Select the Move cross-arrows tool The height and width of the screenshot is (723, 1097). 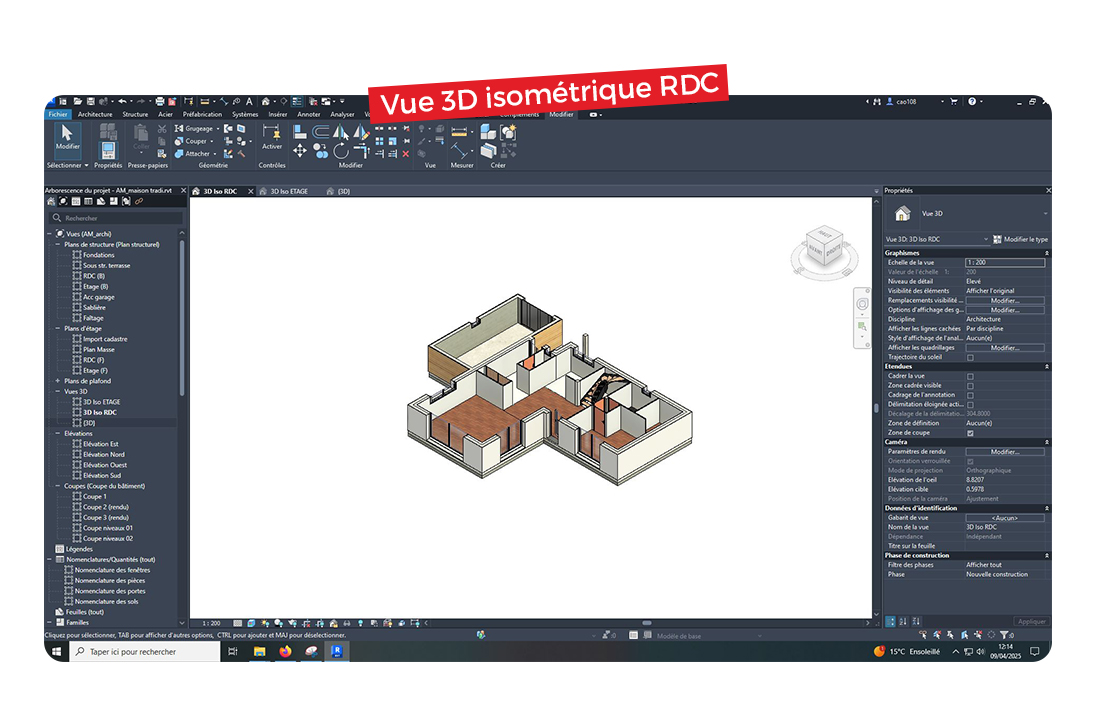pos(299,150)
